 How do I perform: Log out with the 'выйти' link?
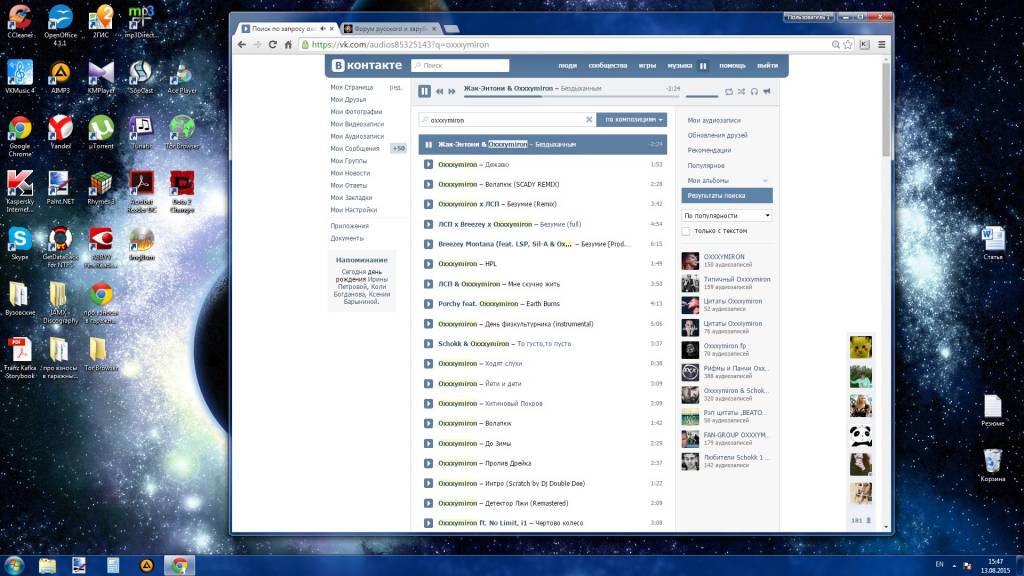tap(768, 65)
